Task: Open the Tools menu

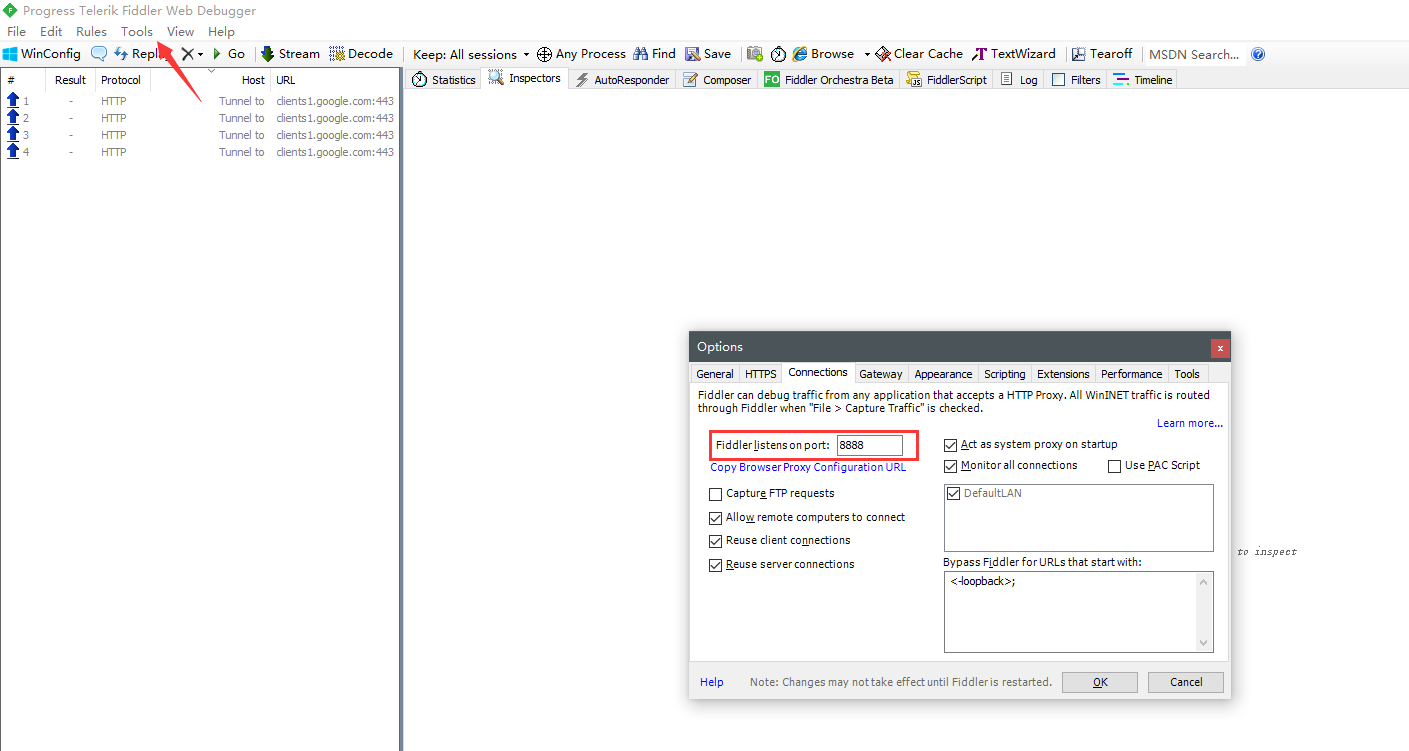Action: tap(137, 32)
